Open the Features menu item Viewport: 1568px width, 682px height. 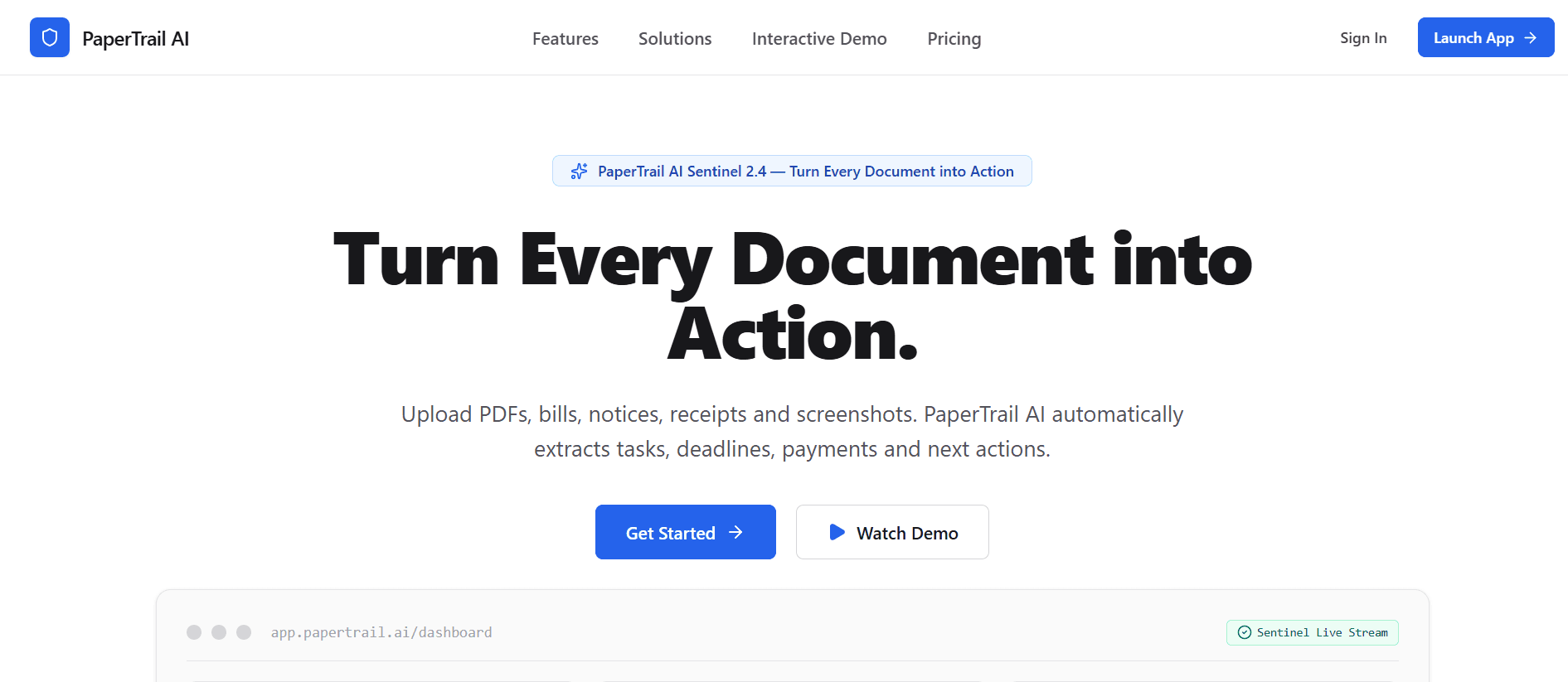point(566,39)
